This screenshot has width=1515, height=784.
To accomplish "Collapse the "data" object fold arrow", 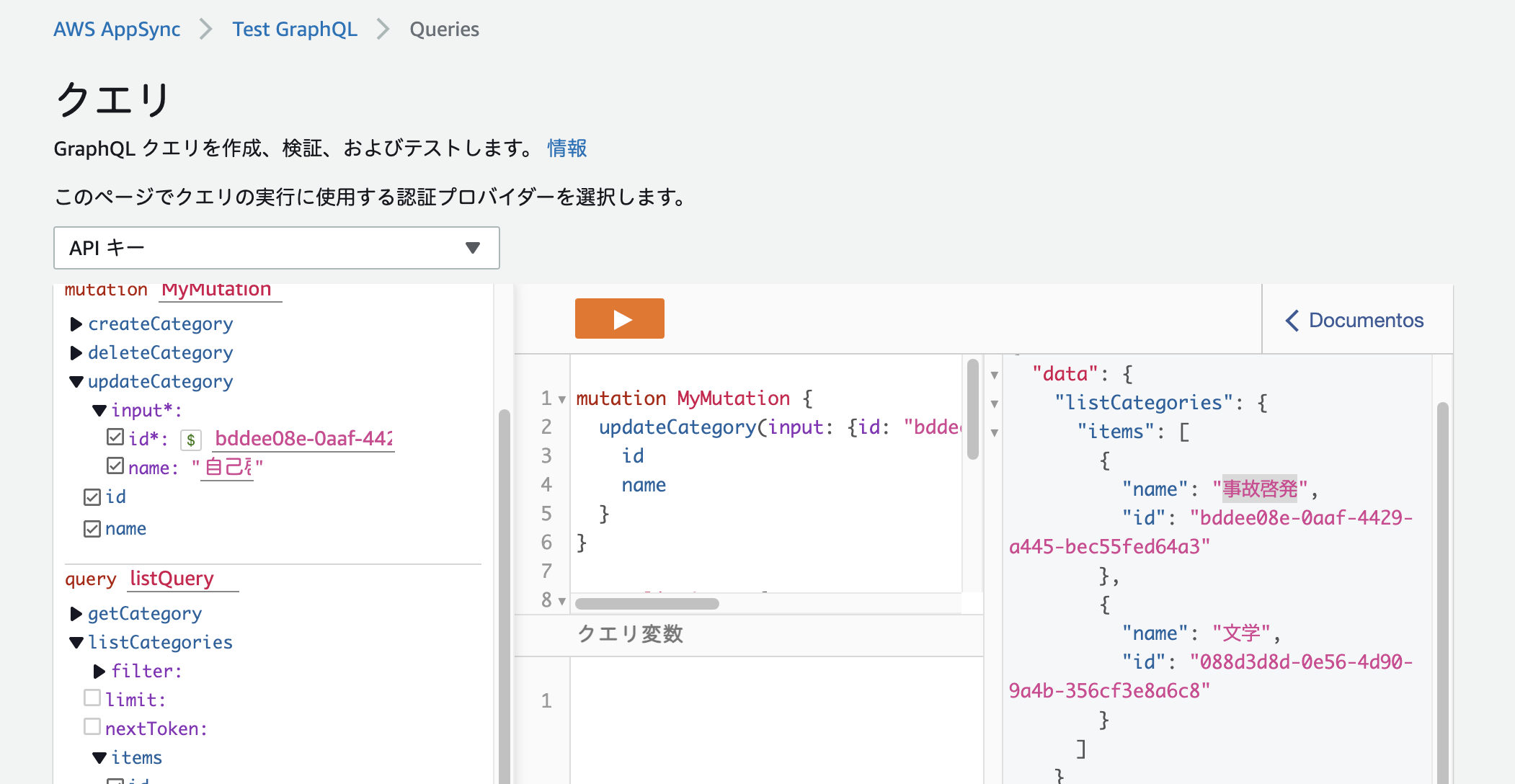I will (995, 375).
